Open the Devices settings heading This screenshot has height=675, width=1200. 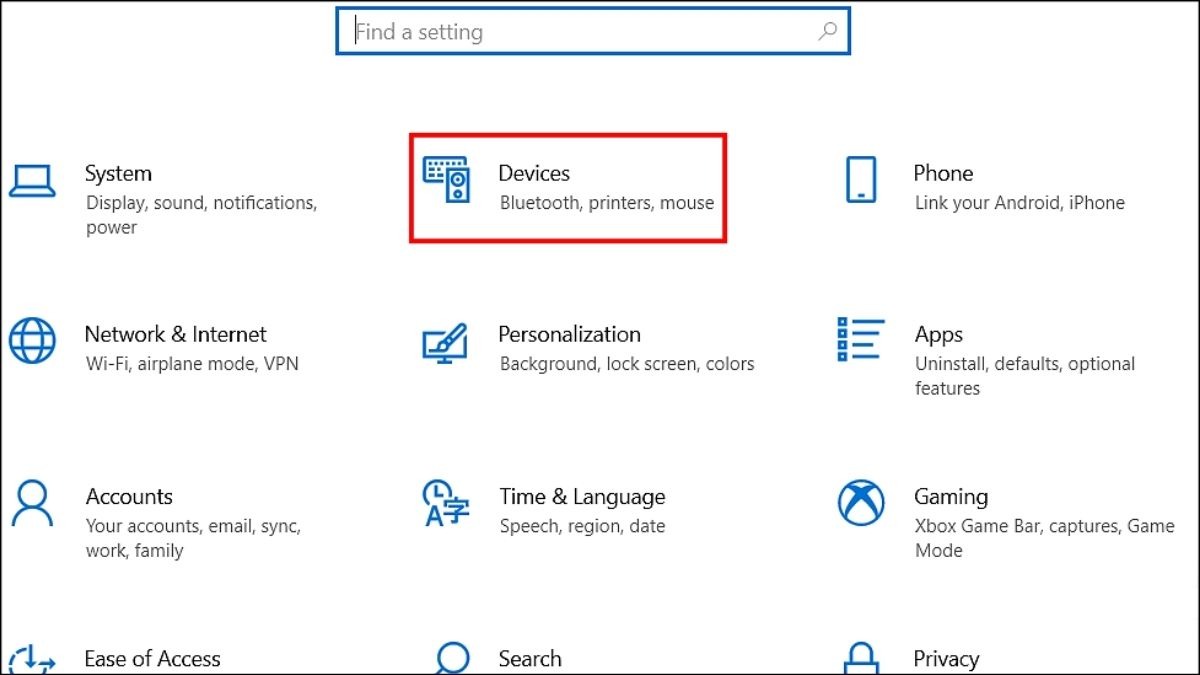534,173
